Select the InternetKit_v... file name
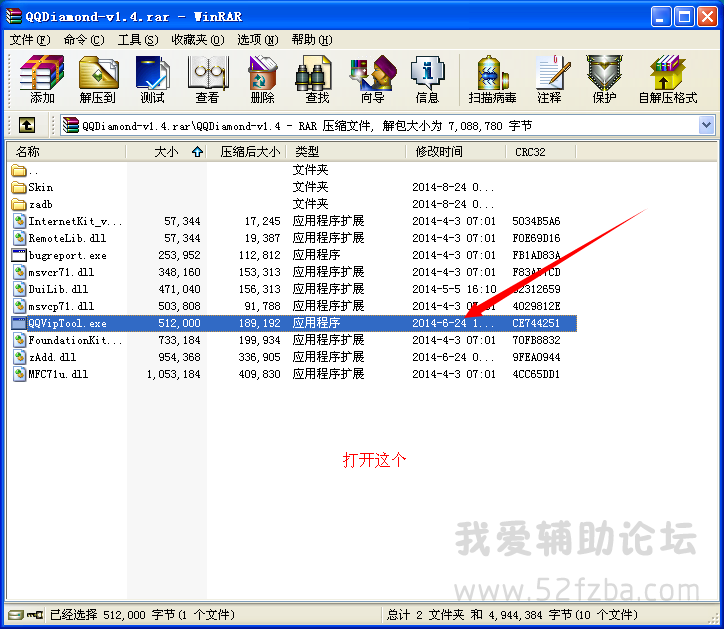 75,222
